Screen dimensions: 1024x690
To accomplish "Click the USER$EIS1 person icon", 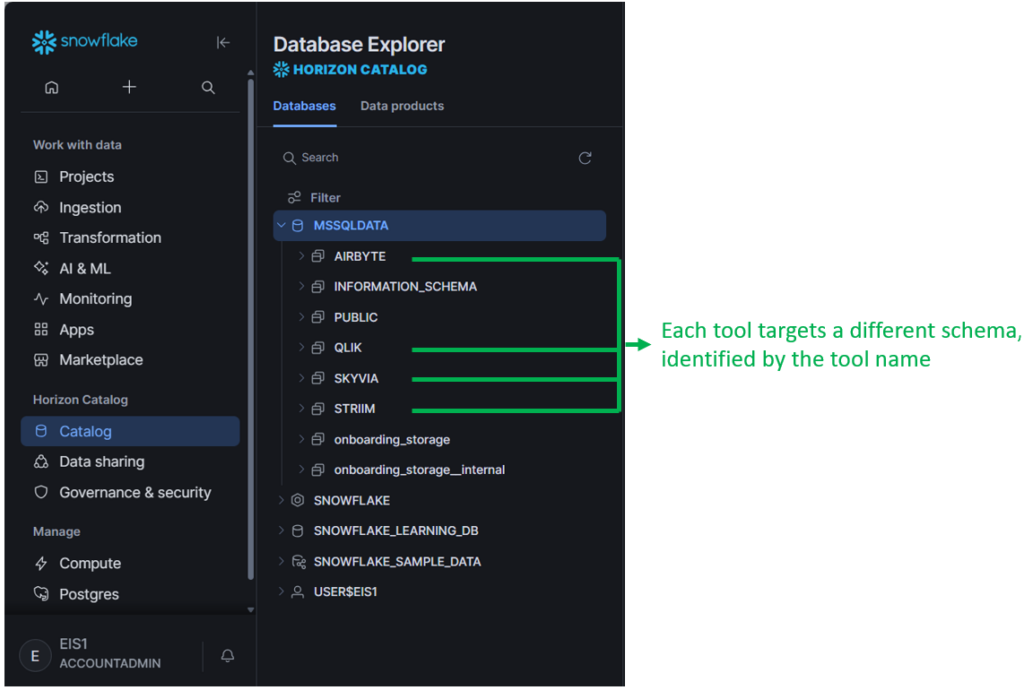I will 297,592.
